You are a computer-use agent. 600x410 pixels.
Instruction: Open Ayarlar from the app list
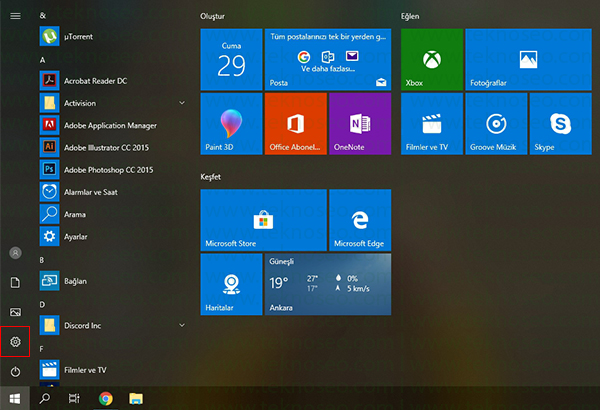pos(112,236)
